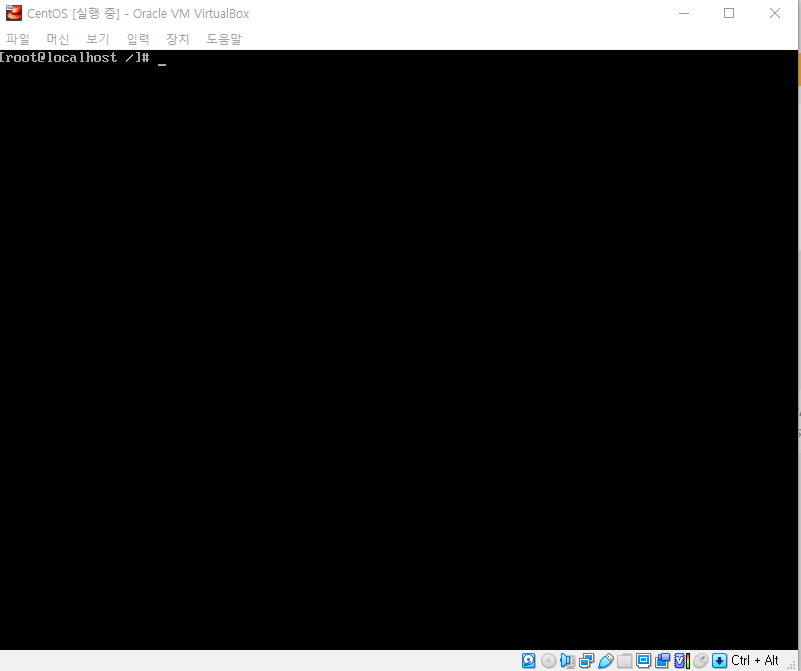Click the optical drive status icon
The image size is (801, 671).
point(548,660)
